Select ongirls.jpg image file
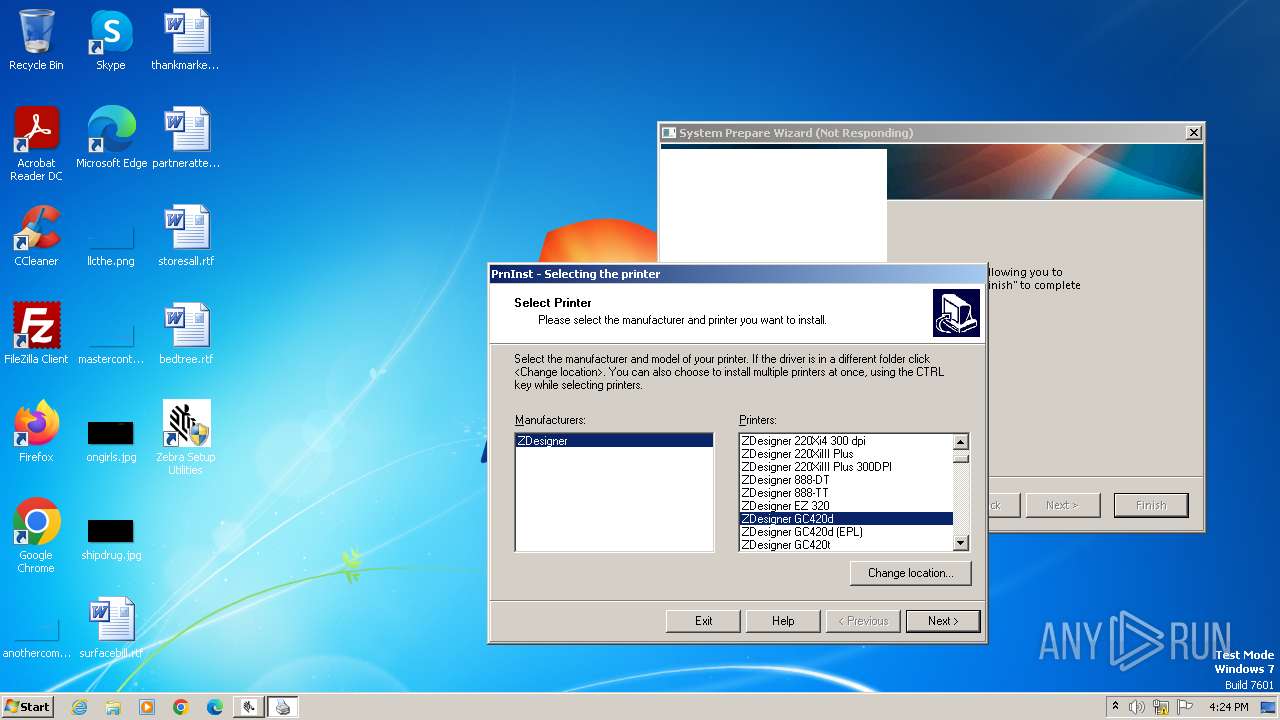Screen dimensions: 1280x720 coord(110,442)
